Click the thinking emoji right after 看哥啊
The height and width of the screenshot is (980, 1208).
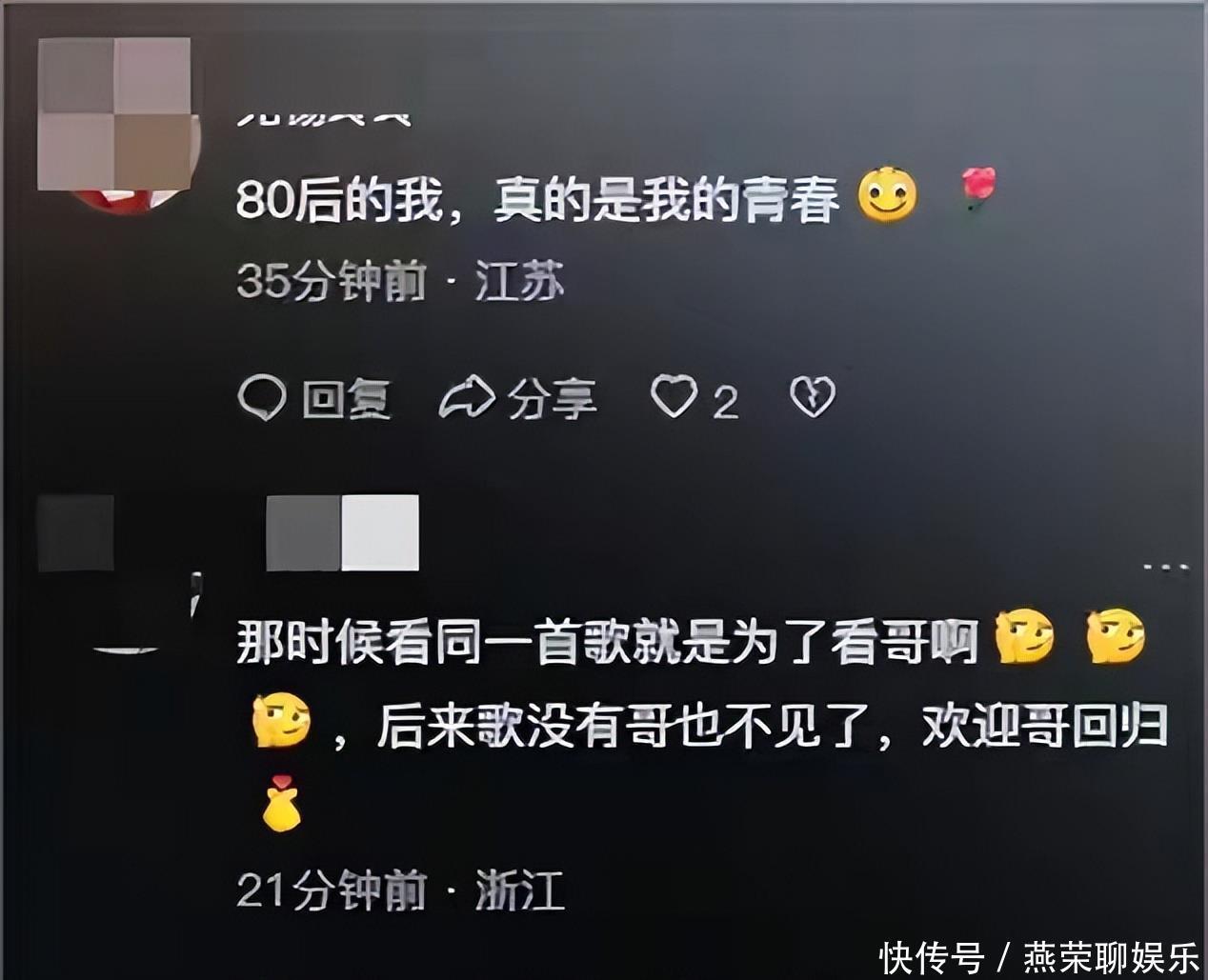(1024, 637)
